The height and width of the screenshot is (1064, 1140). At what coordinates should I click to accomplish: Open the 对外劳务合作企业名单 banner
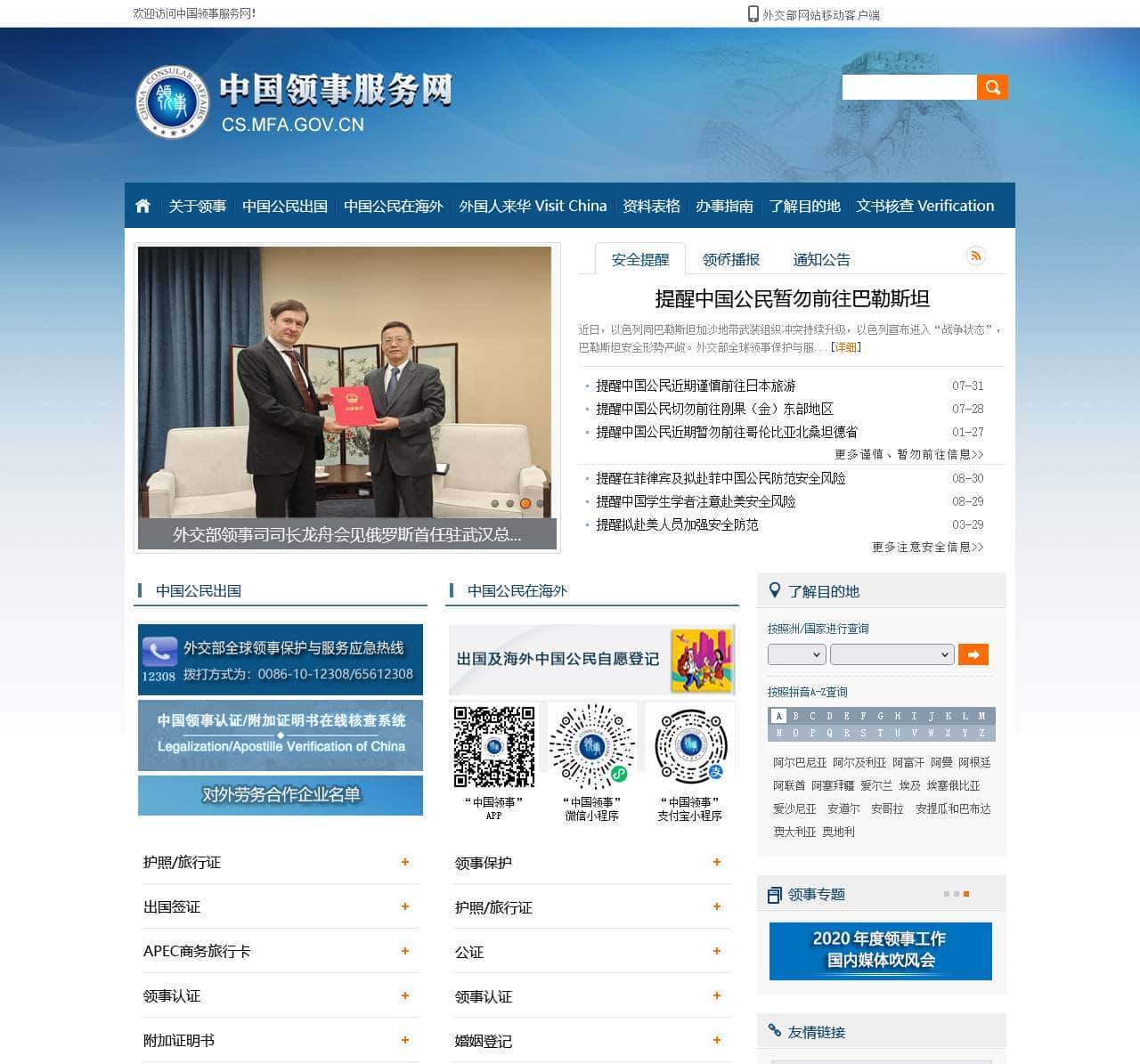(281, 795)
